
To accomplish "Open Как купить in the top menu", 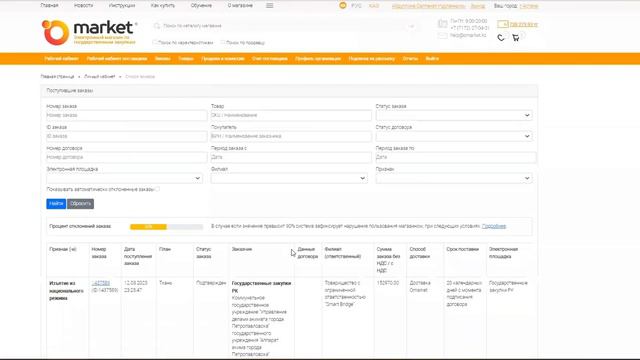I will tap(162, 6).
